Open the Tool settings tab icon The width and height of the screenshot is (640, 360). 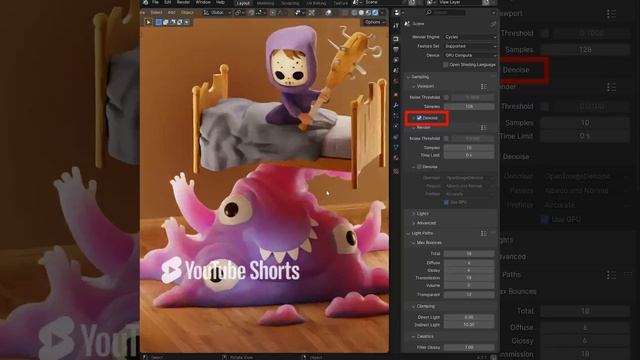click(396, 26)
